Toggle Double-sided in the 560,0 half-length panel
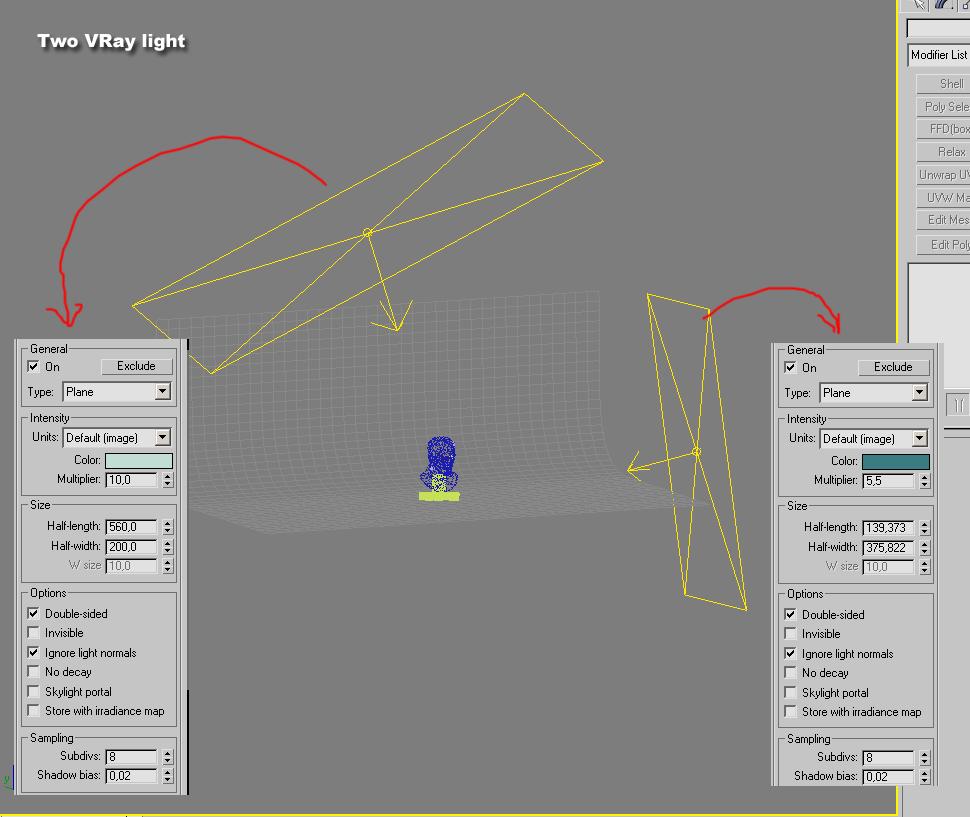This screenshot has height=817, width=970. [x=33, y=614]
